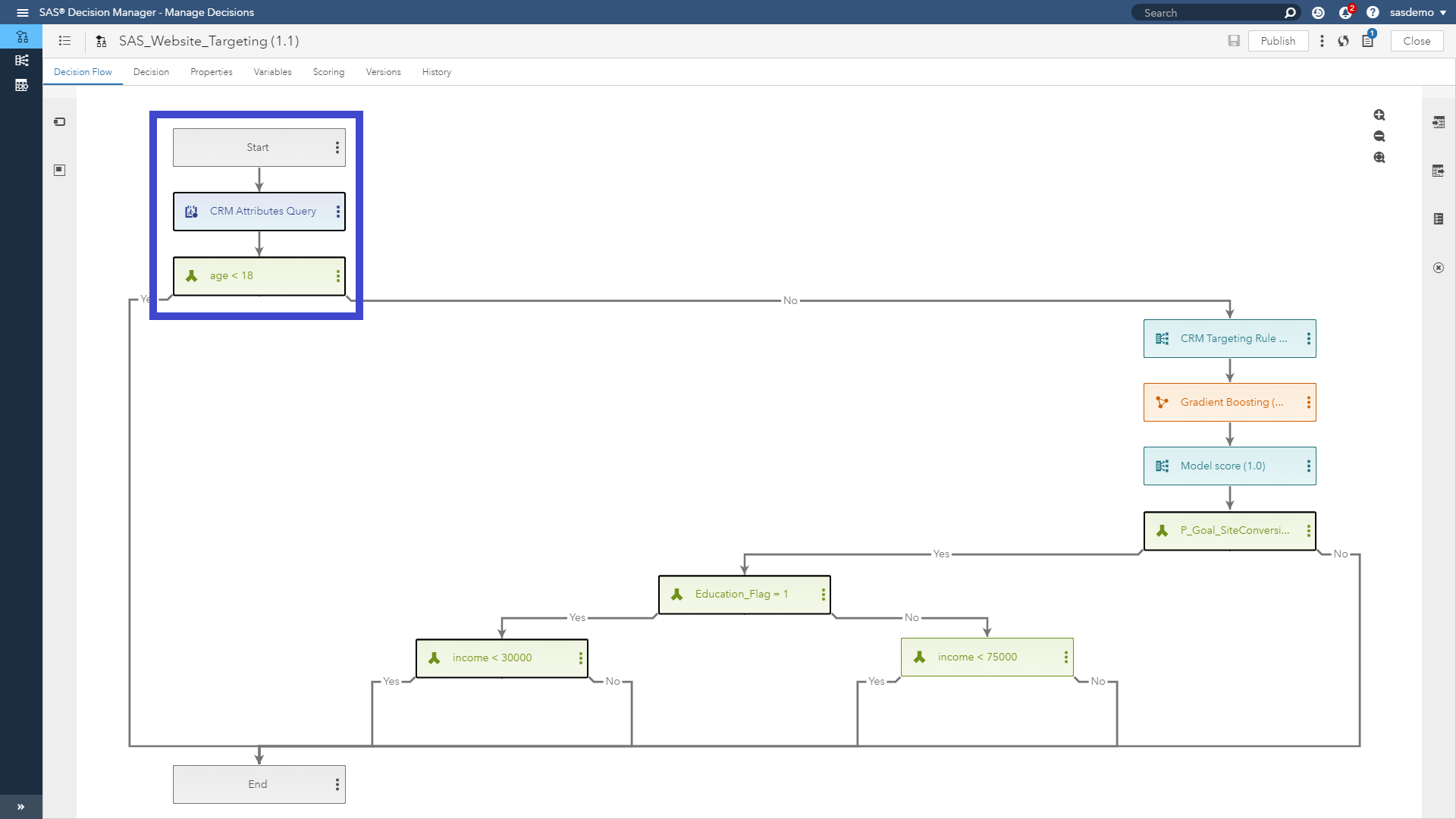Click the save icon in toolbar
Screen dimensions: 1456x819
tap(1232, 41)
